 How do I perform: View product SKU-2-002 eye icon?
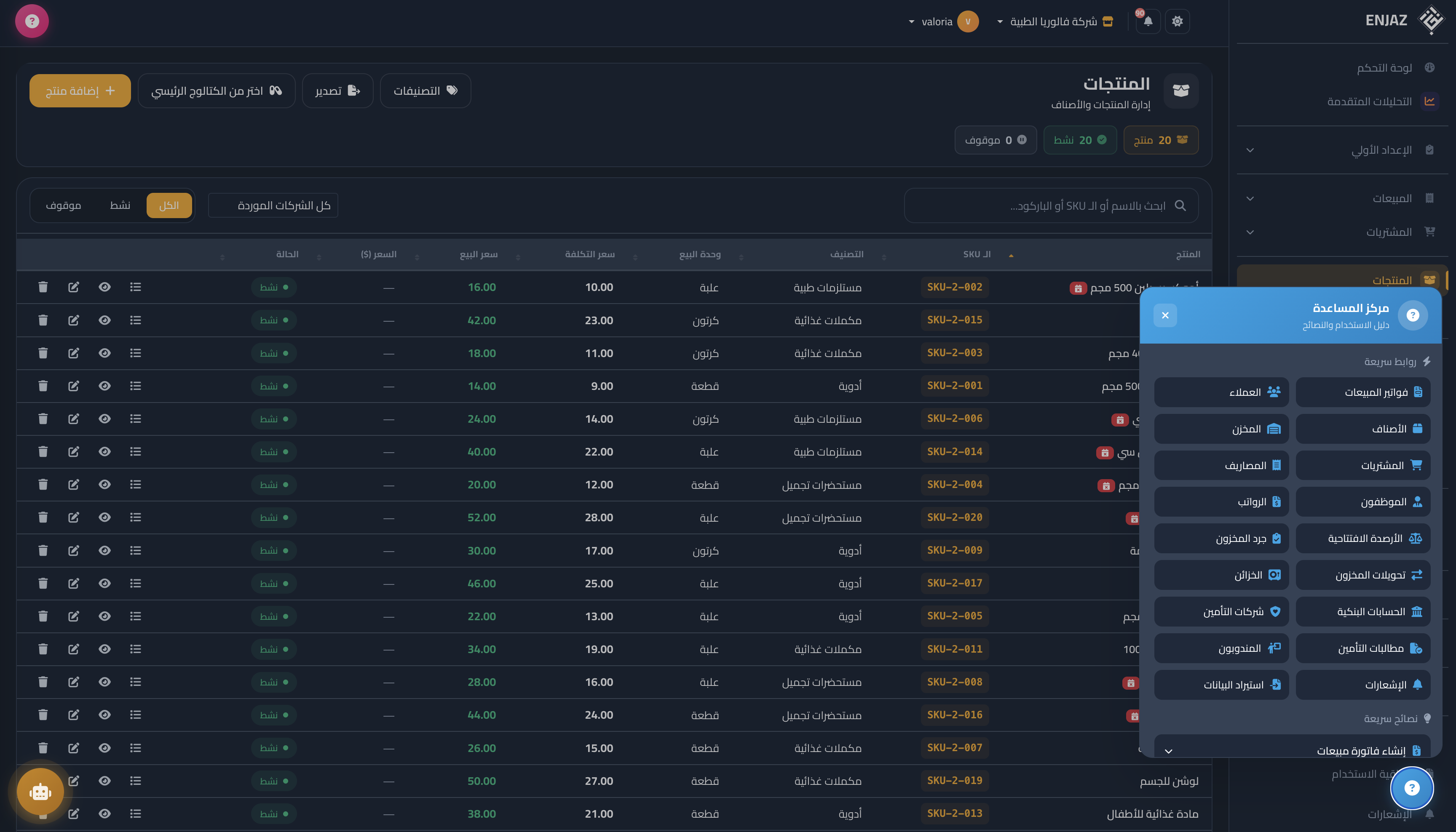[104, 287]
